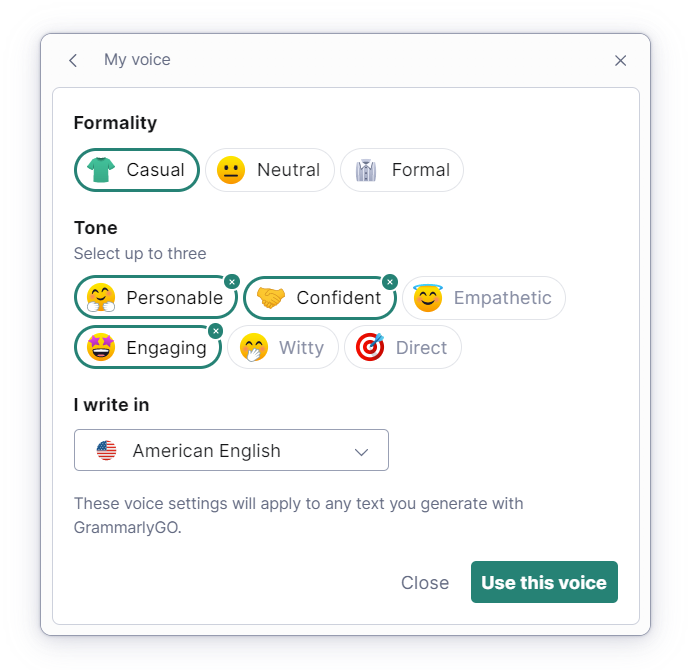Click the dress shirt emoji on Formal
Viewport: 700px width, 670px height.
click(366, 170)
